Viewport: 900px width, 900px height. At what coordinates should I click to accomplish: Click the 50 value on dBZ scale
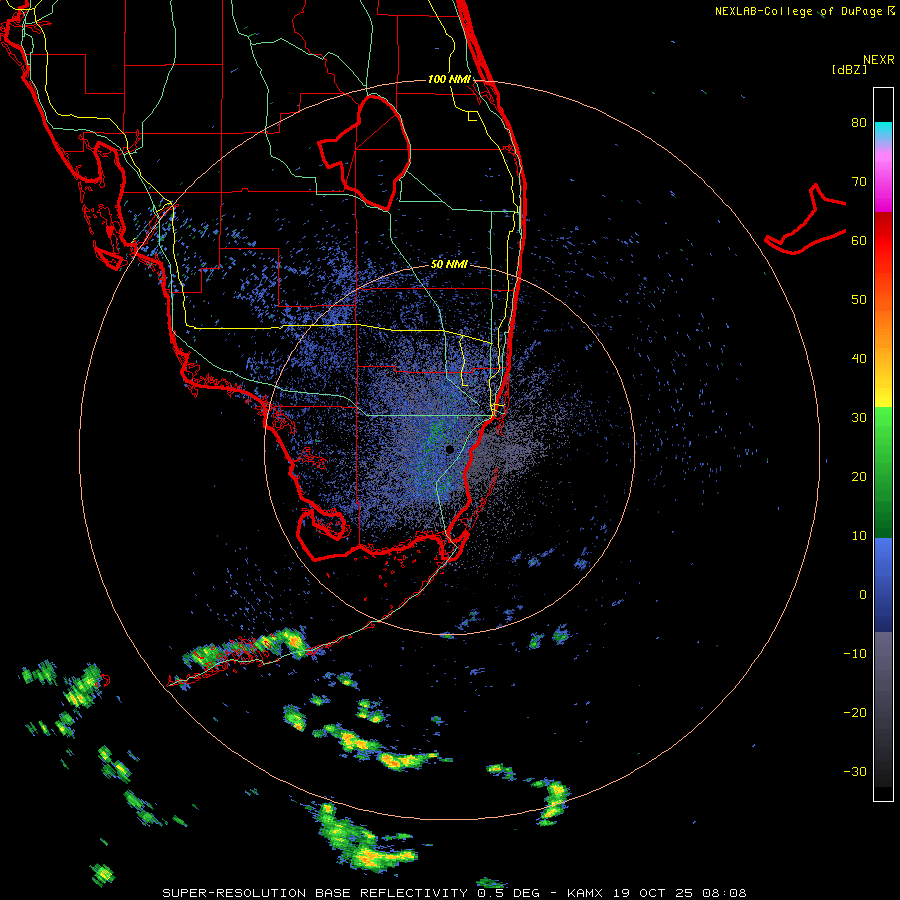tap(859, 300)
